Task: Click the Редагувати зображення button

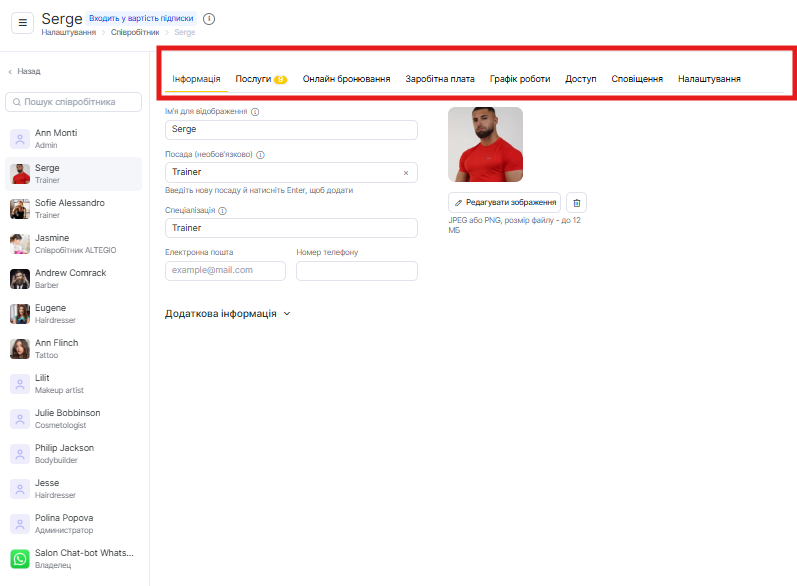Action: tap(504, 202)
